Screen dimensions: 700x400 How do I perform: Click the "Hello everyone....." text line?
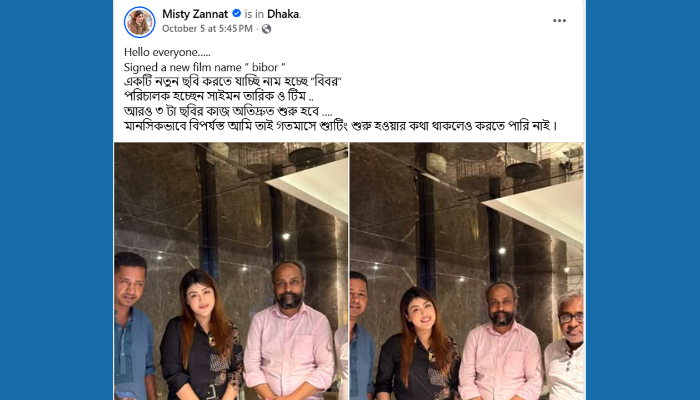[167, 52]
